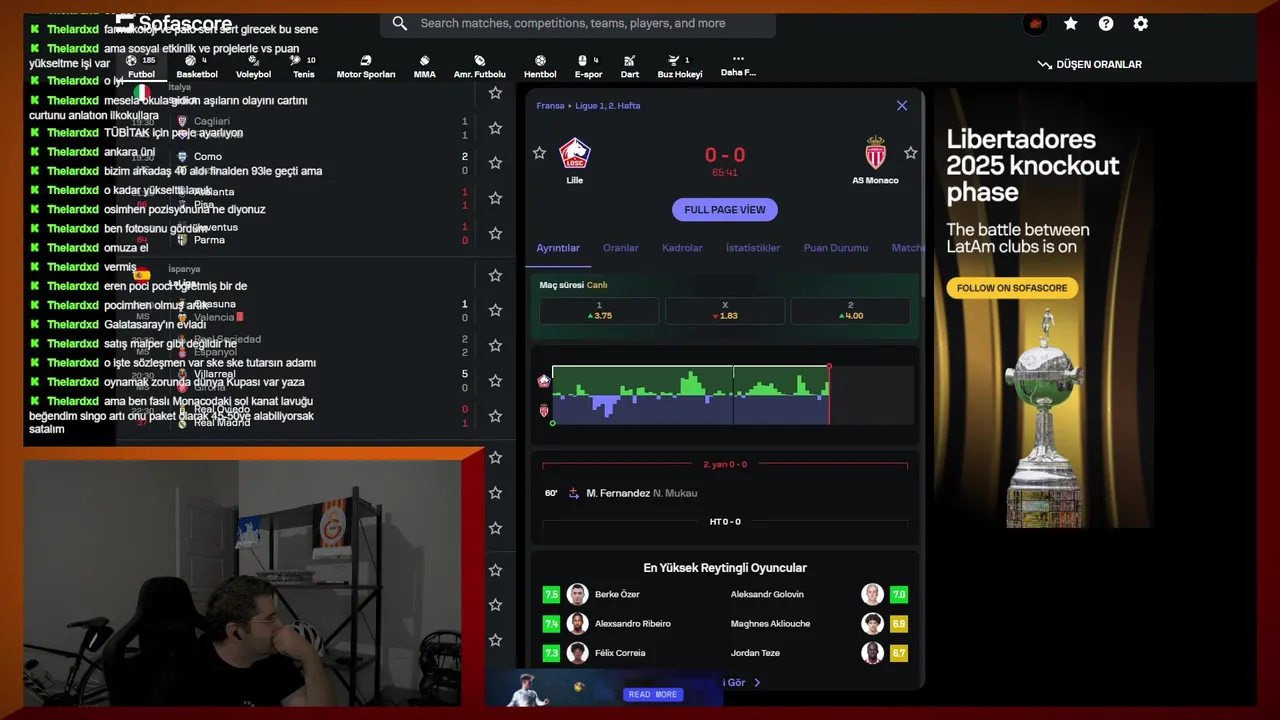Open the MMA category

tap(424, 67)
